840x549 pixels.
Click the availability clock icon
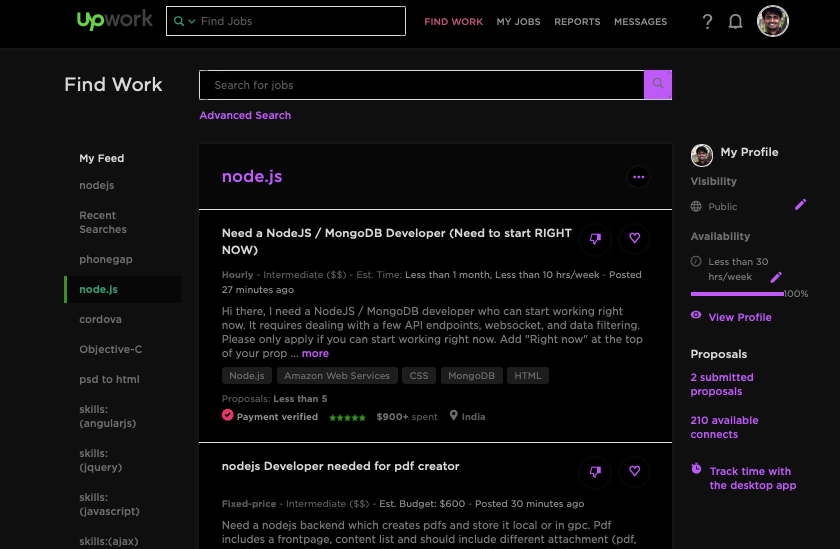click(x=696, y=261)
